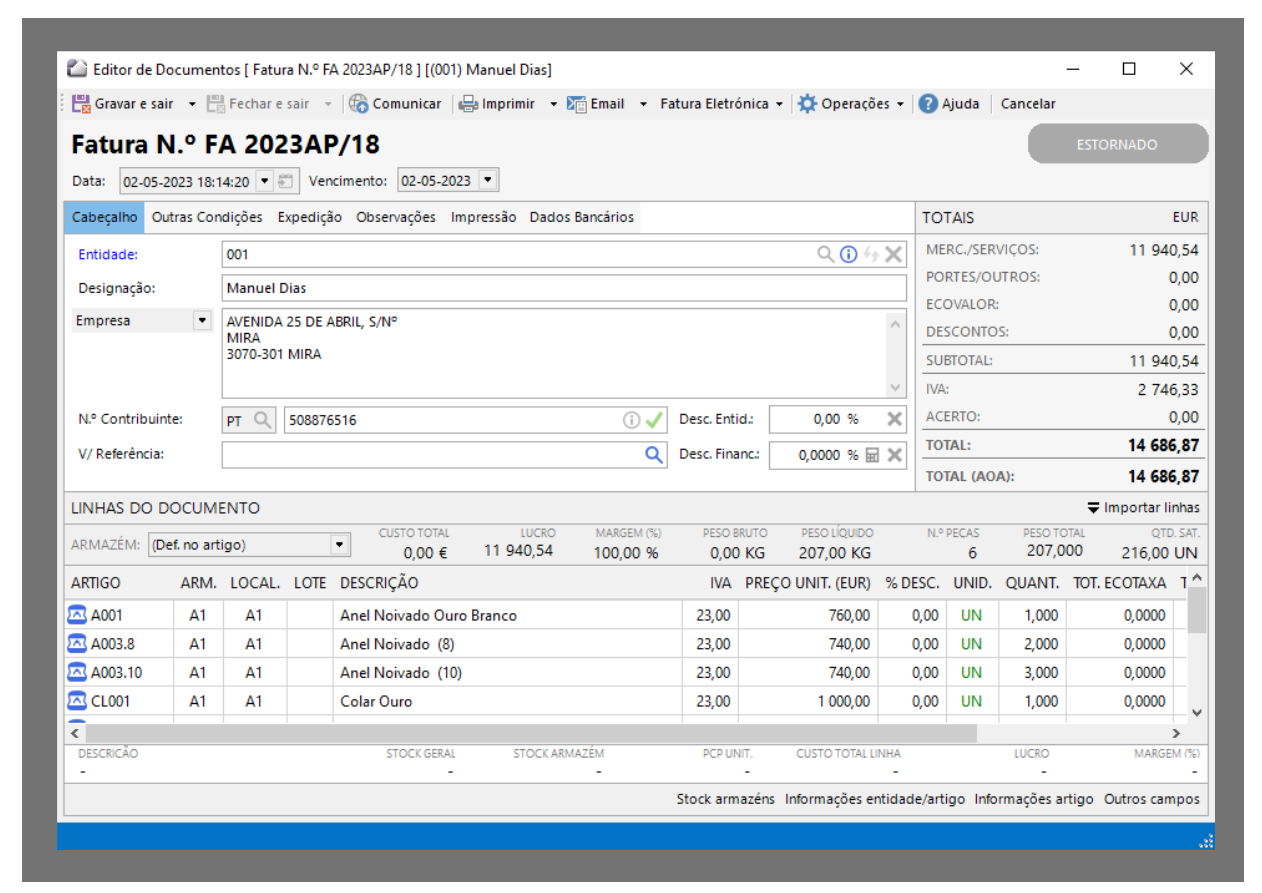Click the Cancelar button
1262x893 pixels.
coord(1027,104)
